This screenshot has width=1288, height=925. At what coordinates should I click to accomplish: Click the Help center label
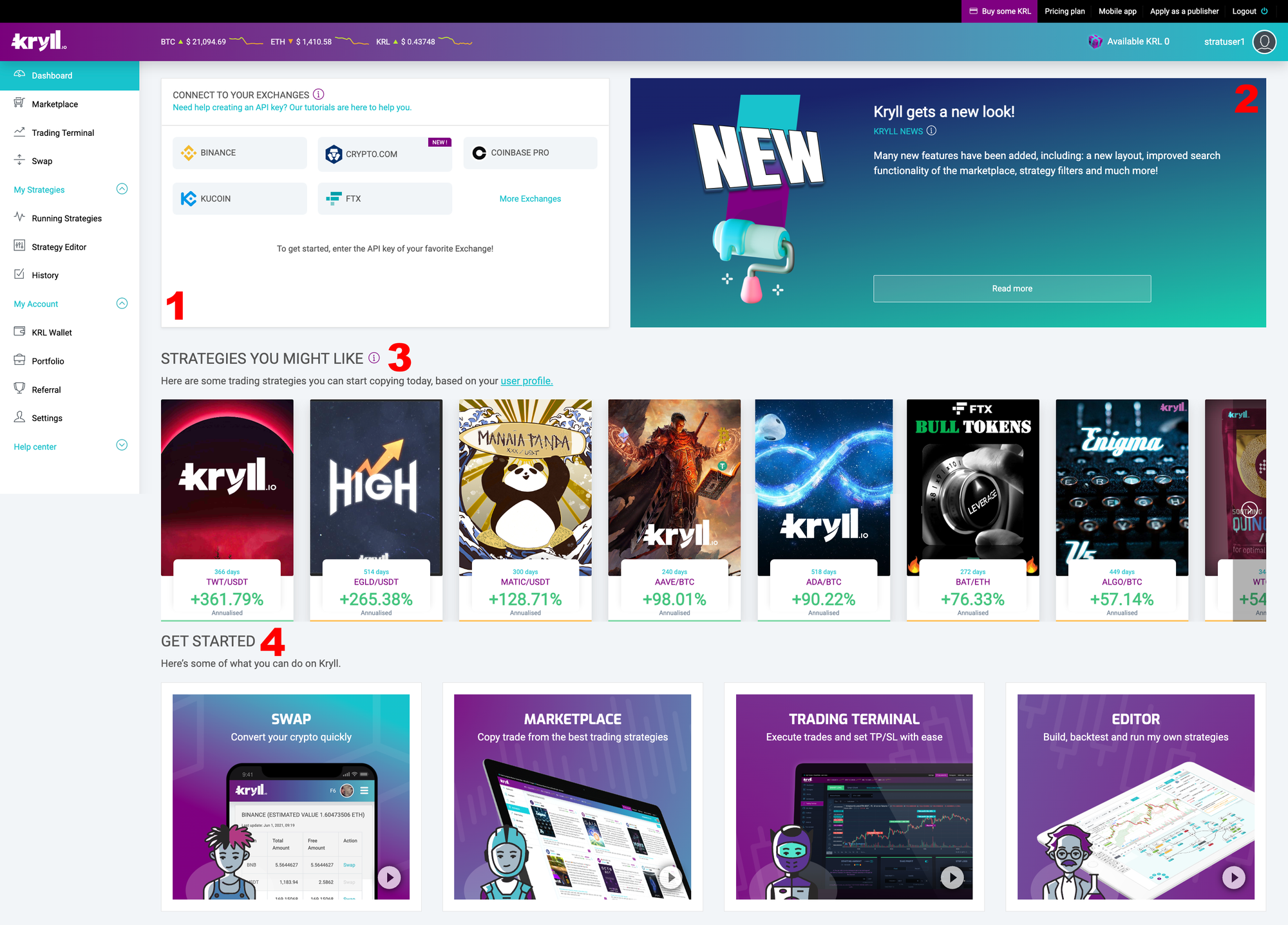tap(35, 447)
